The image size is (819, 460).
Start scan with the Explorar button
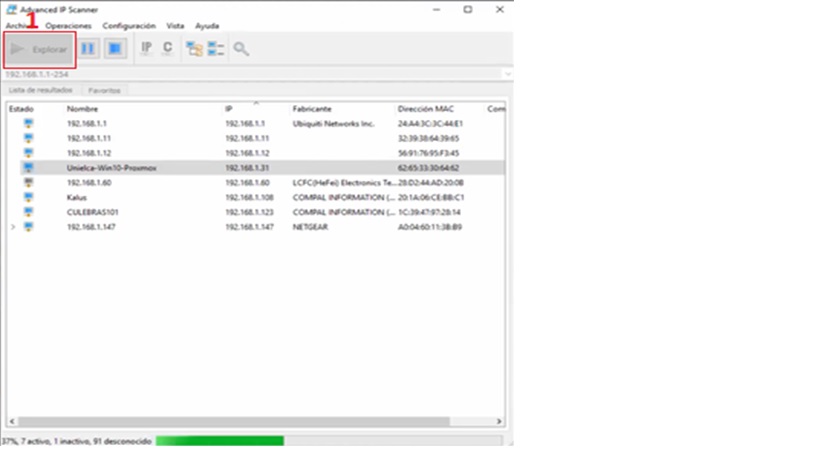pos(40,50)
